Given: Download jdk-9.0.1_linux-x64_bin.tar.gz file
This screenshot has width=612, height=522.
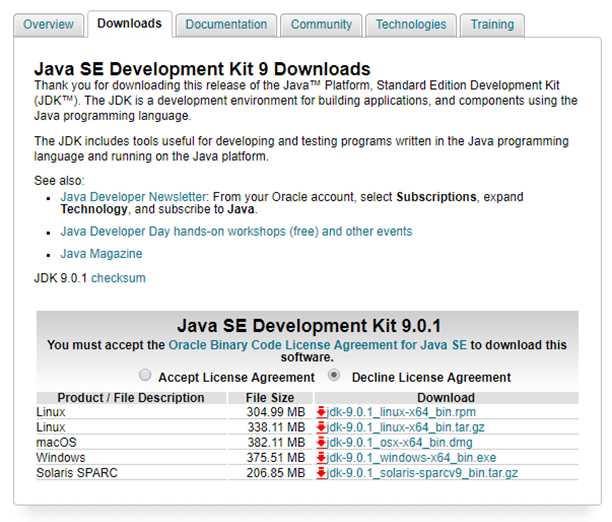Looking at the screenshot, I should point(405,427).
